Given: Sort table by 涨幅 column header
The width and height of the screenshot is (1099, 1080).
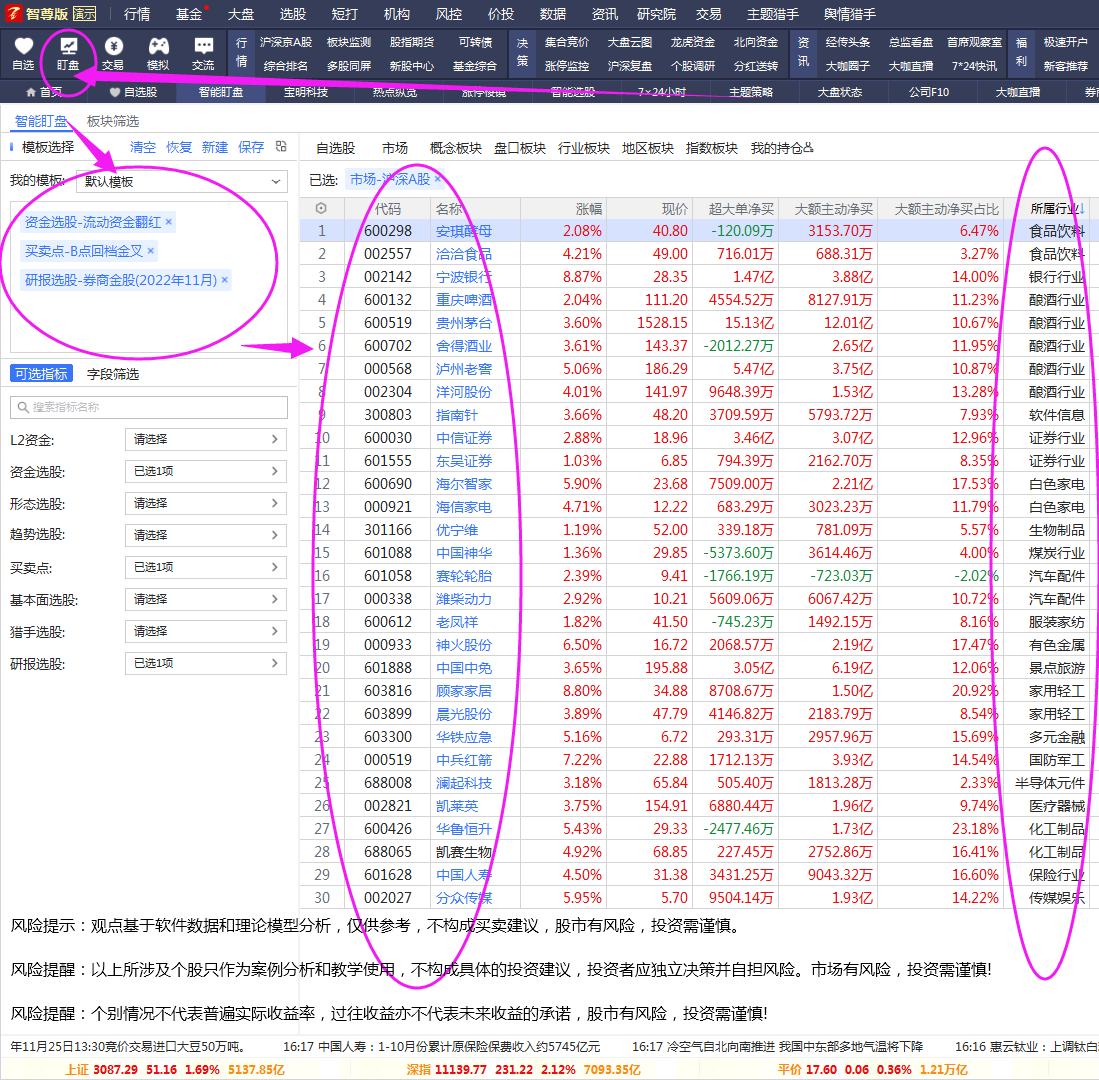Looking at the screenshot, I should [x=589, y=209].
